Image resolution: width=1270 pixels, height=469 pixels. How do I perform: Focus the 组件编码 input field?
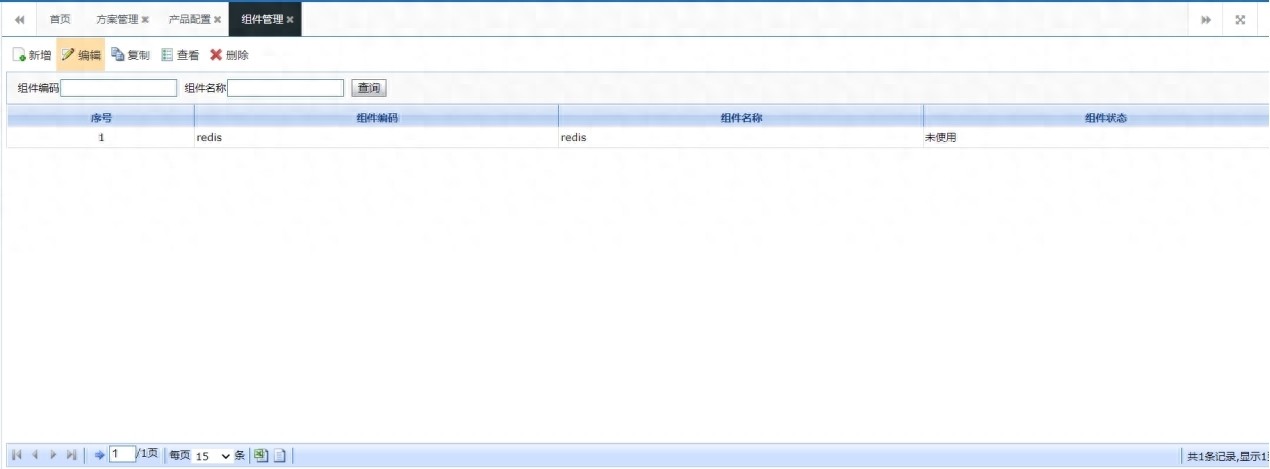click(x=119, y=88)
